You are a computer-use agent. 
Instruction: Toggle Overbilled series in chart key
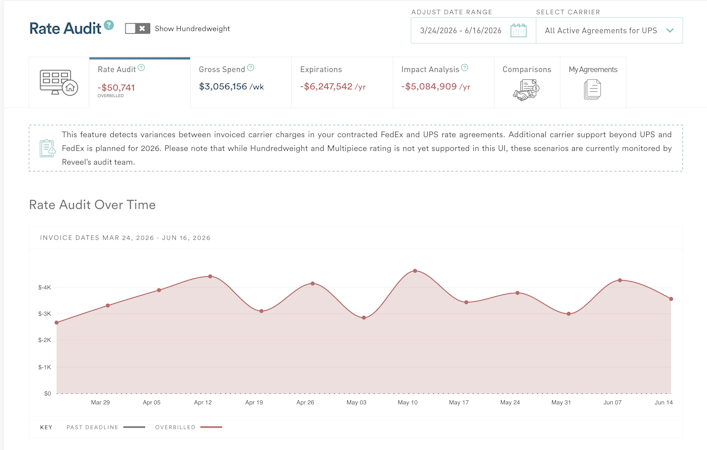[x=188, y=427]
